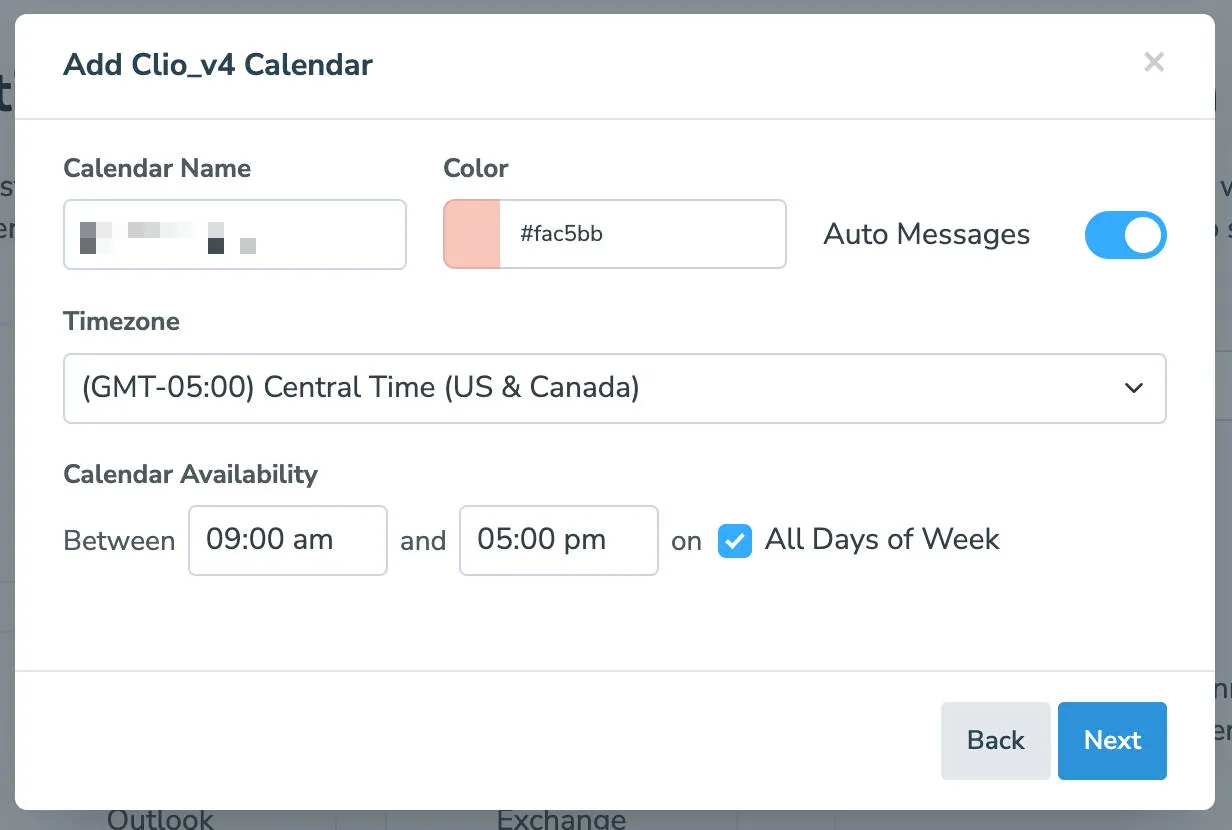Click Next to continue calendar setup
This screenshot has height=830, width=1232.
click(x=1112, y=740)
